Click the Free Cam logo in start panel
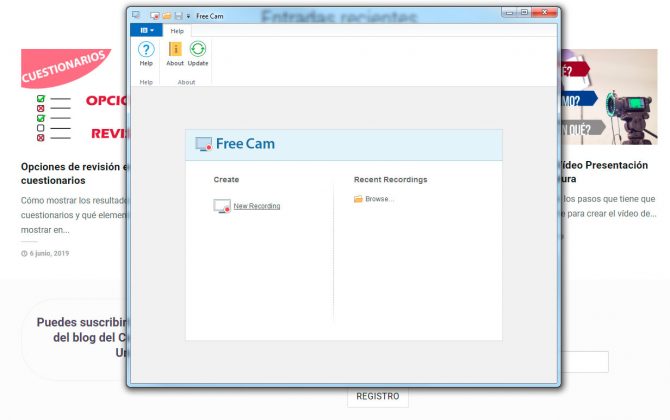Viewport: 670px width, 420px height. 235,144
